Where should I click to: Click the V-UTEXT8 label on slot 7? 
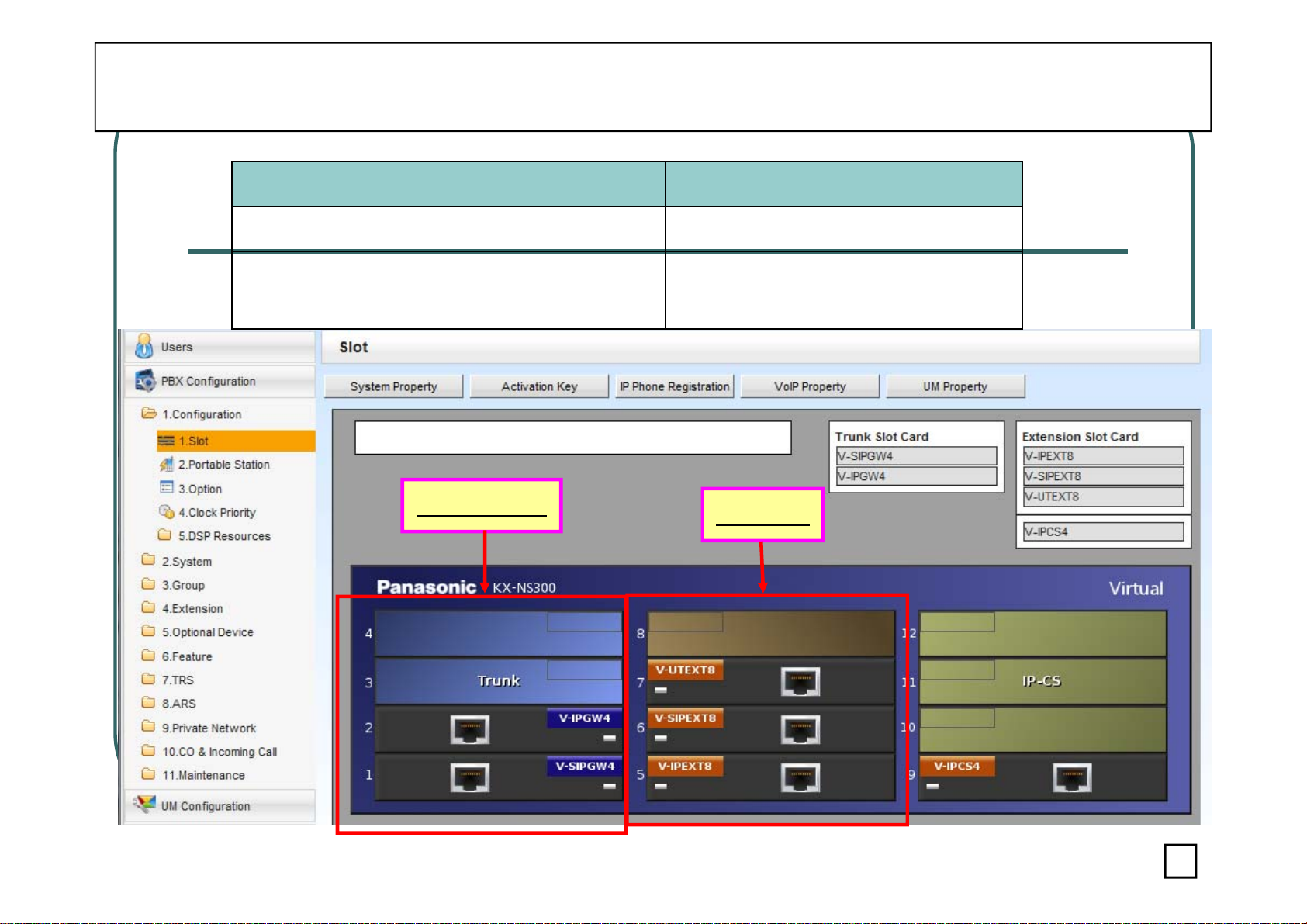click(685, 670)
